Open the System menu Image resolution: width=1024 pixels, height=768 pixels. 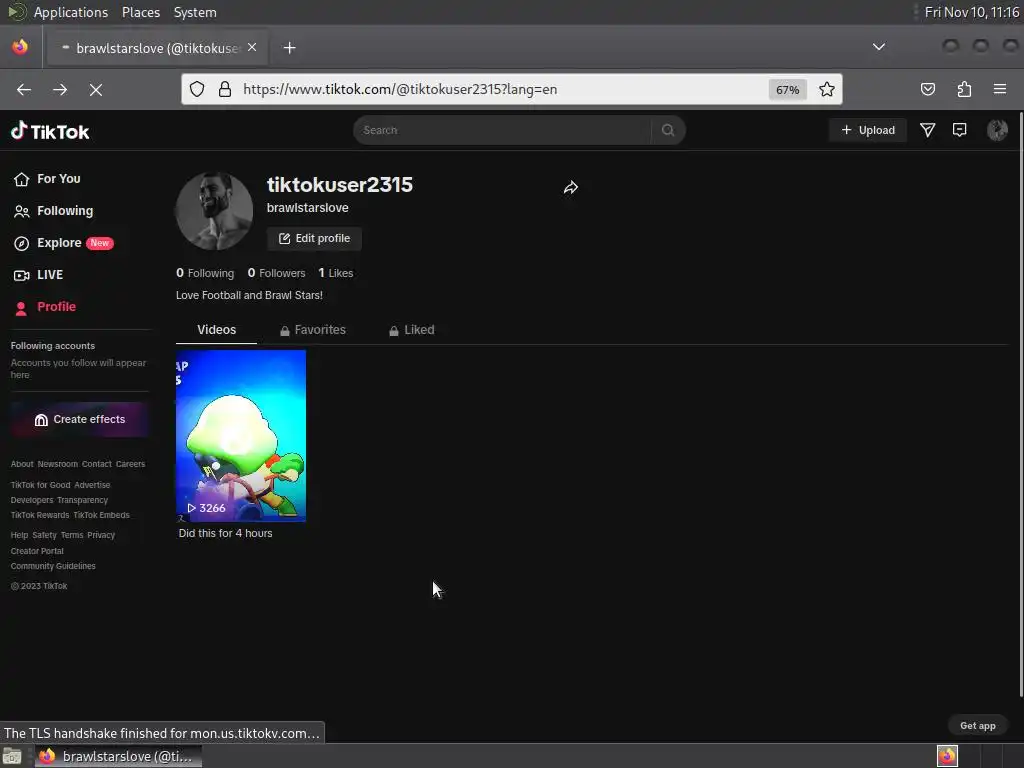[195, 12]
